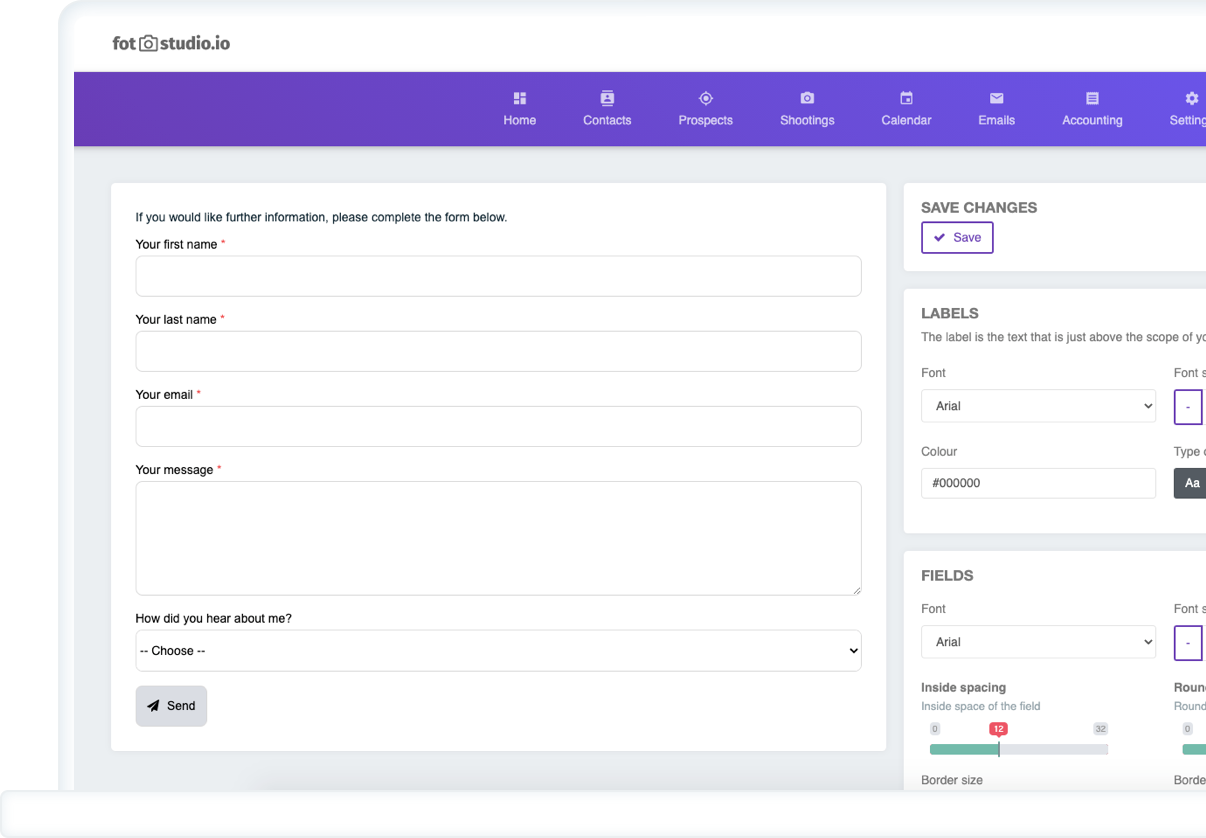Expand the Fields font dropdown showing Arial

1038,642
